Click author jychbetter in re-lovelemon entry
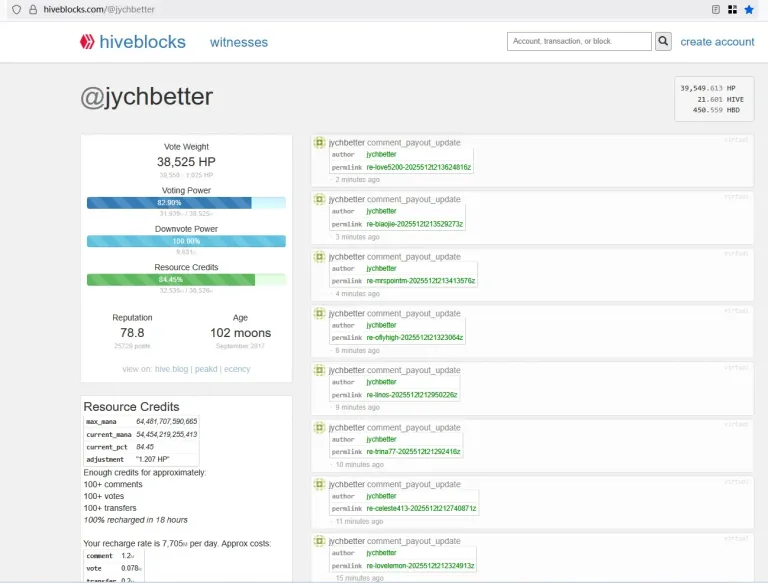 pos(381,553)
